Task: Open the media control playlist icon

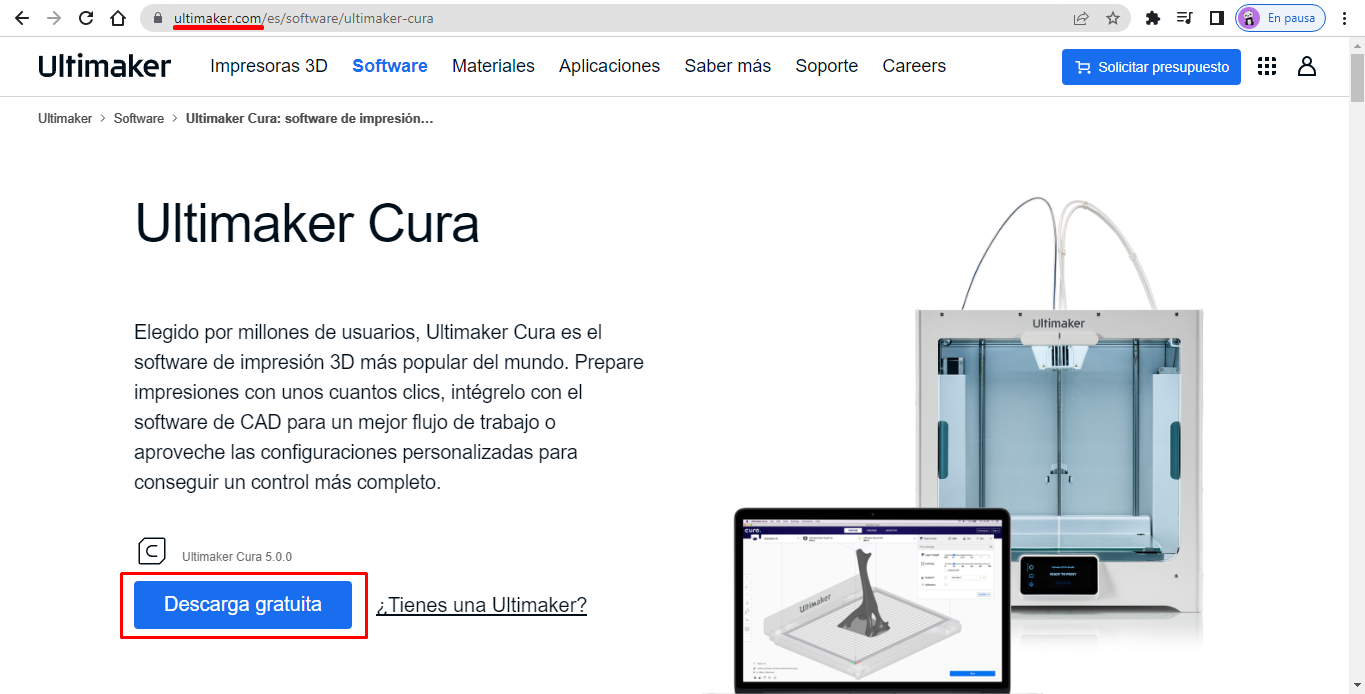Action: pyautogui.click(x=1185, y=18)
